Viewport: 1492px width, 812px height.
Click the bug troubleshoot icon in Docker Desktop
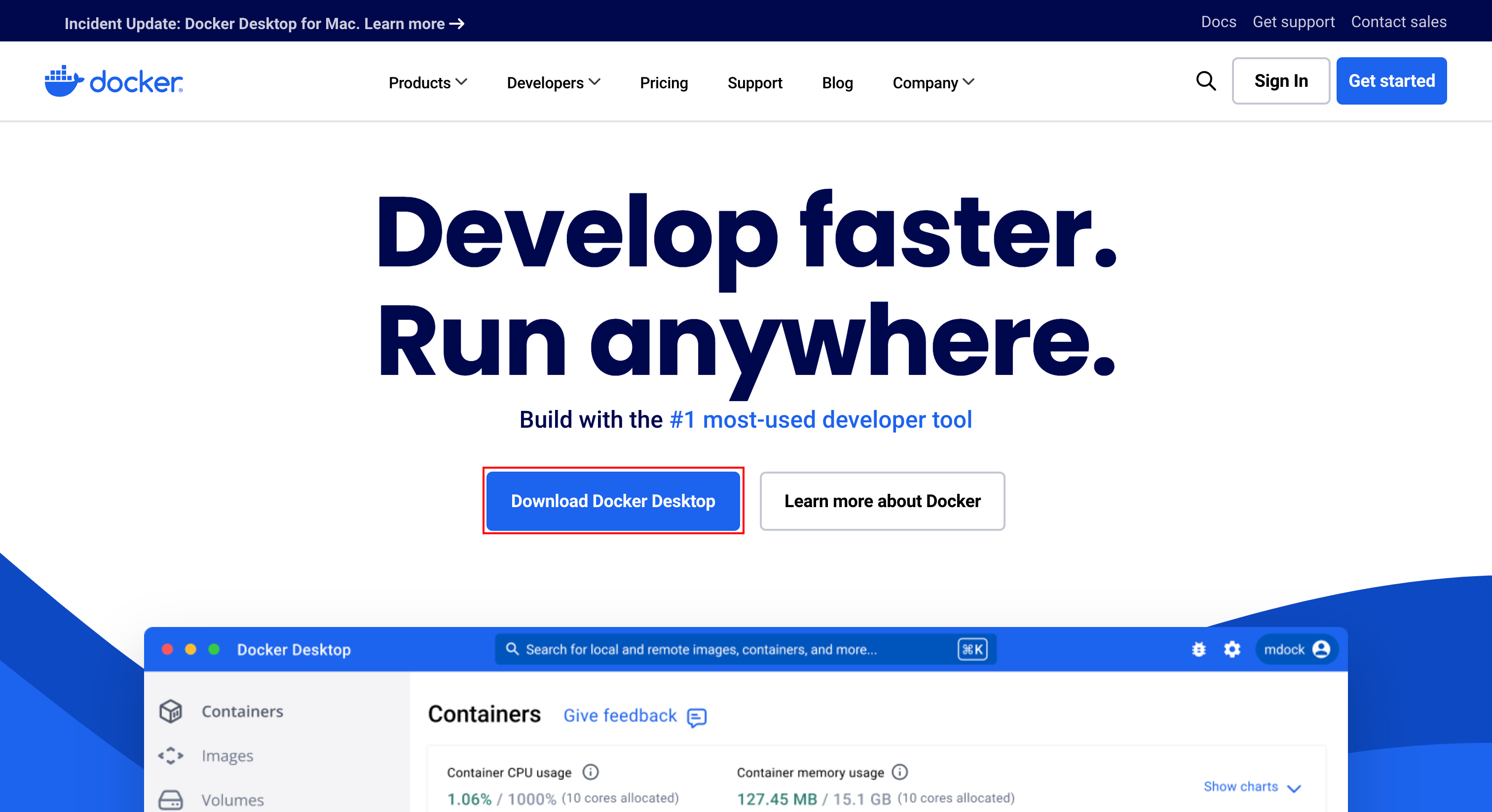pos(1198,649)
